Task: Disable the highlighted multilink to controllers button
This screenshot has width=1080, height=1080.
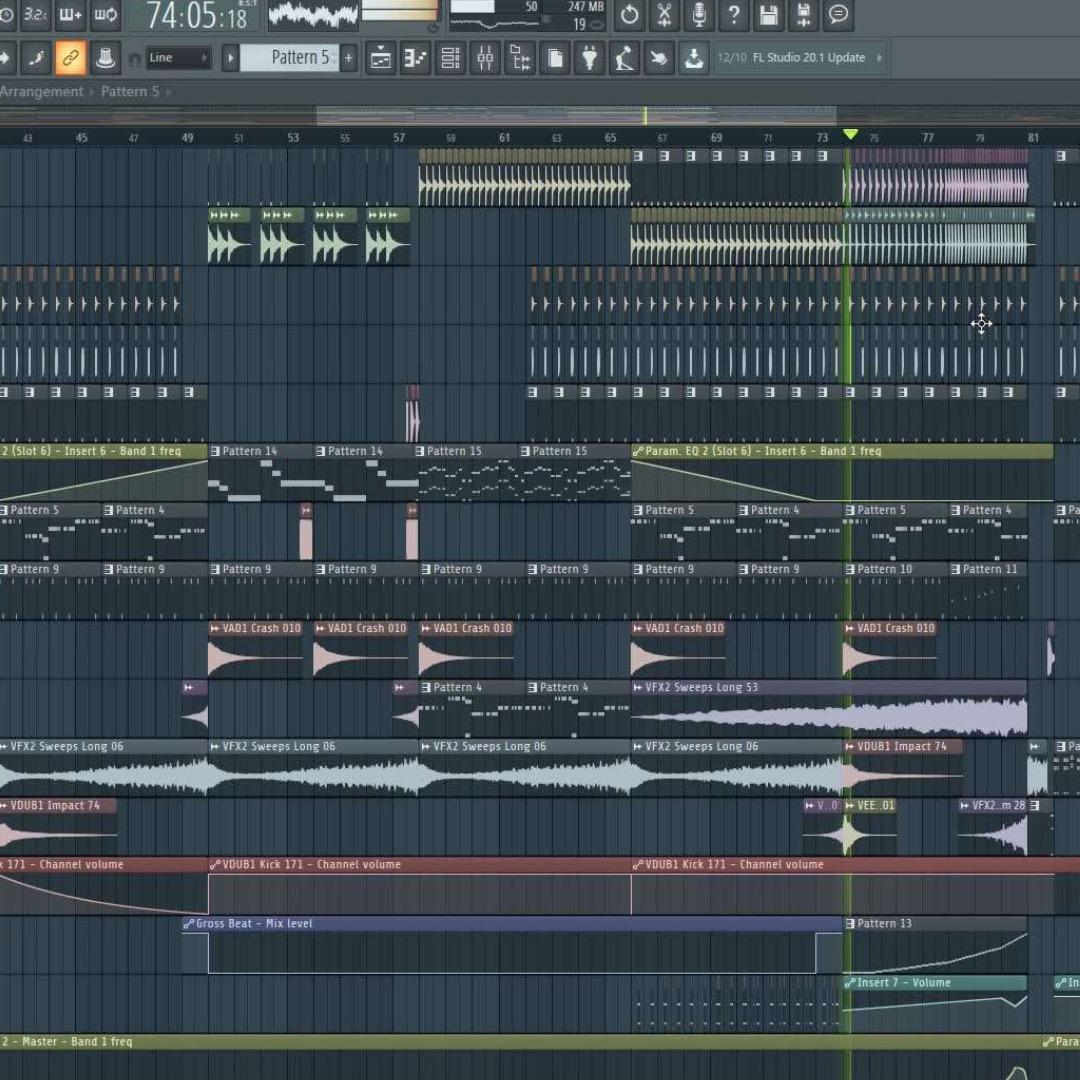Action: click(x=70, y=58)
